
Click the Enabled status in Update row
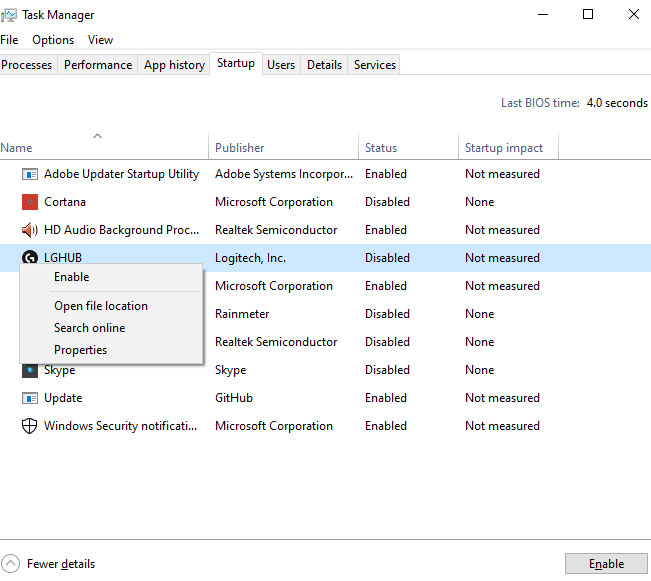coord(386,398)
